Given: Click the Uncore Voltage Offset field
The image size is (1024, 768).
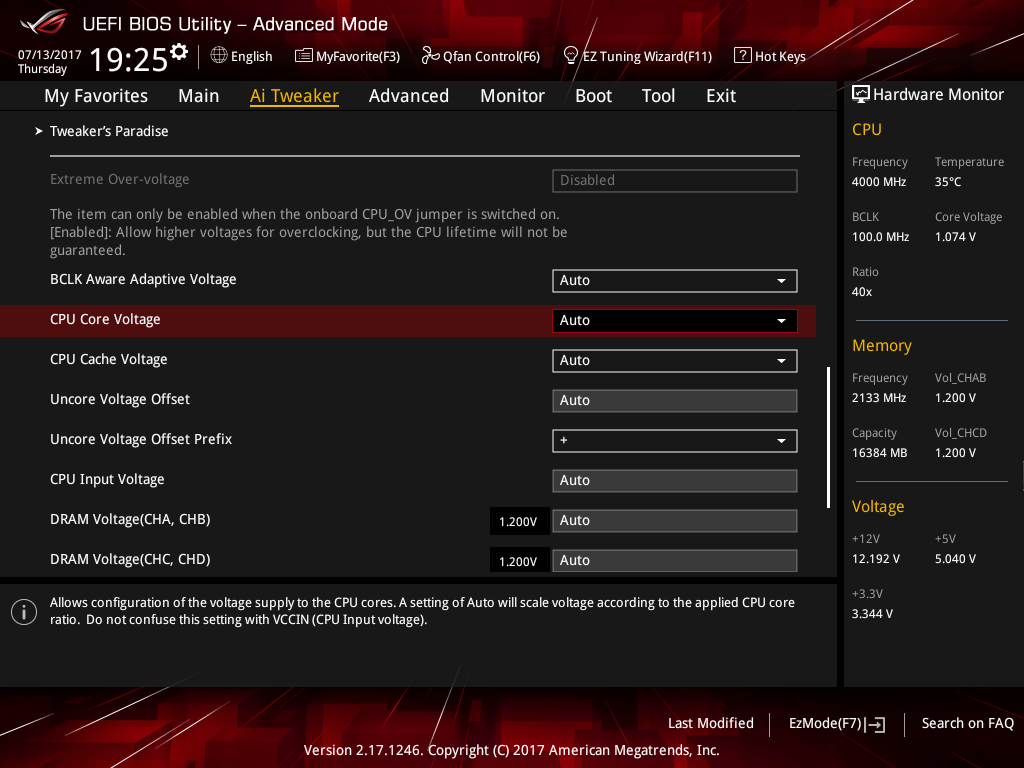Looking at the screenshot, I should click(675, 401).
